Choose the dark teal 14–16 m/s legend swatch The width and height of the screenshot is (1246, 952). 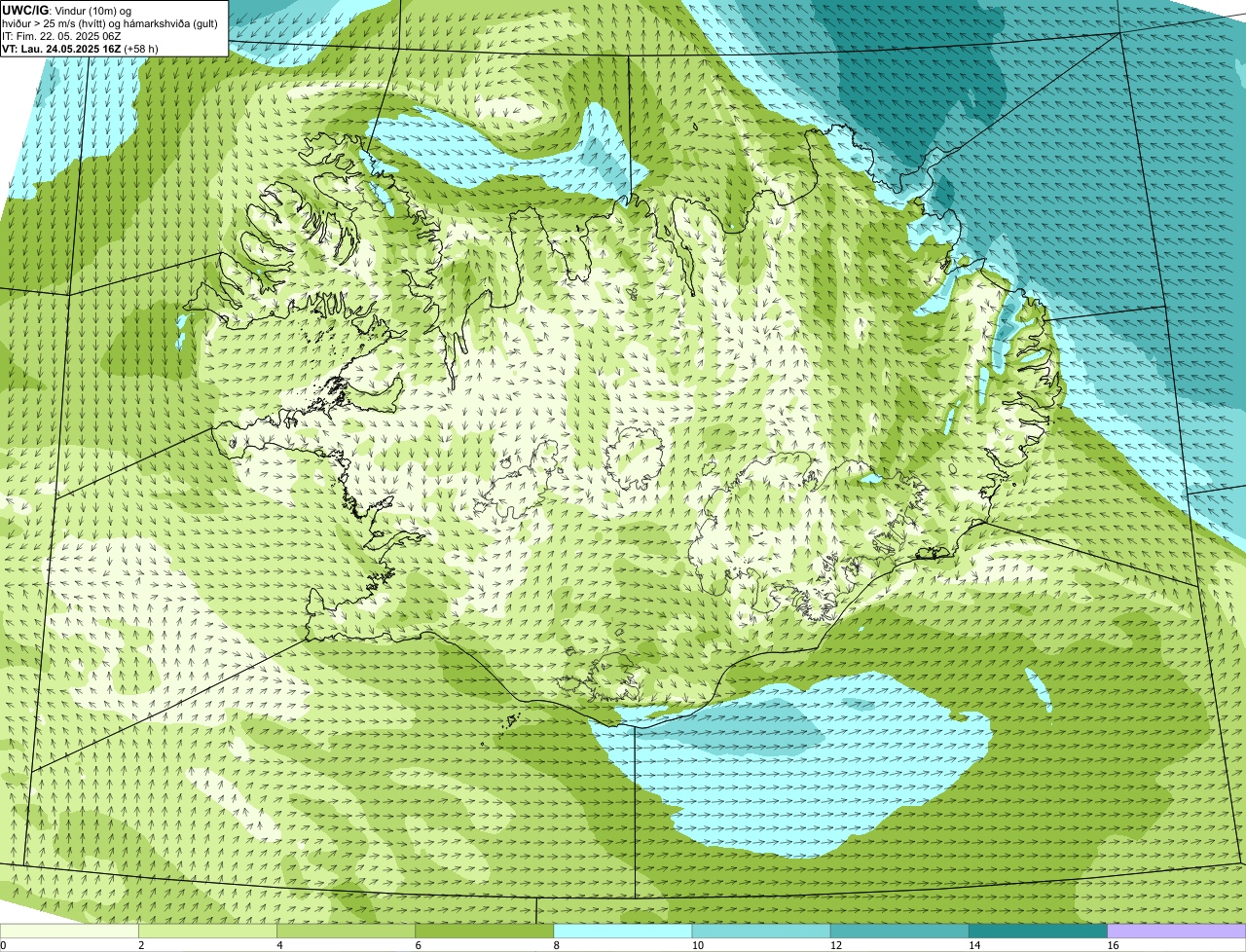(1039, 931)
